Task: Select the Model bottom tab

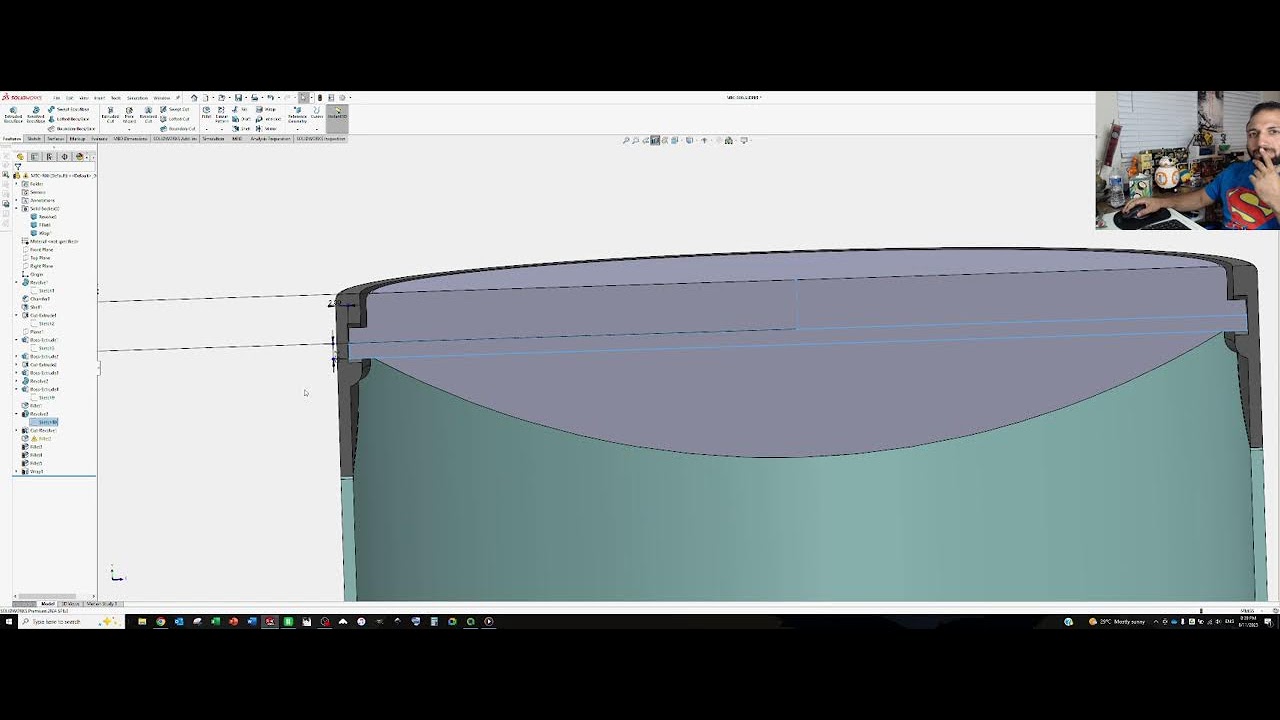Action: click(x=47, y=604)
